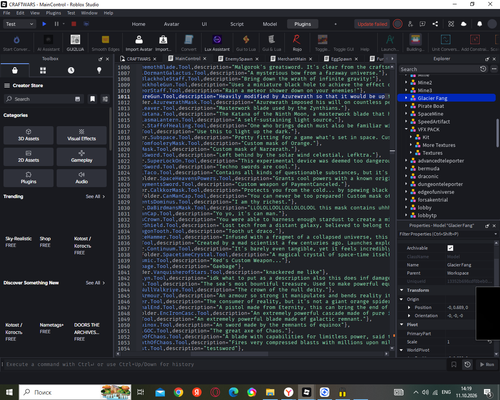The height and width of the screenshot is (400, 500).
Task: Open Google Chrome from the taskbar
Action: 178,392
